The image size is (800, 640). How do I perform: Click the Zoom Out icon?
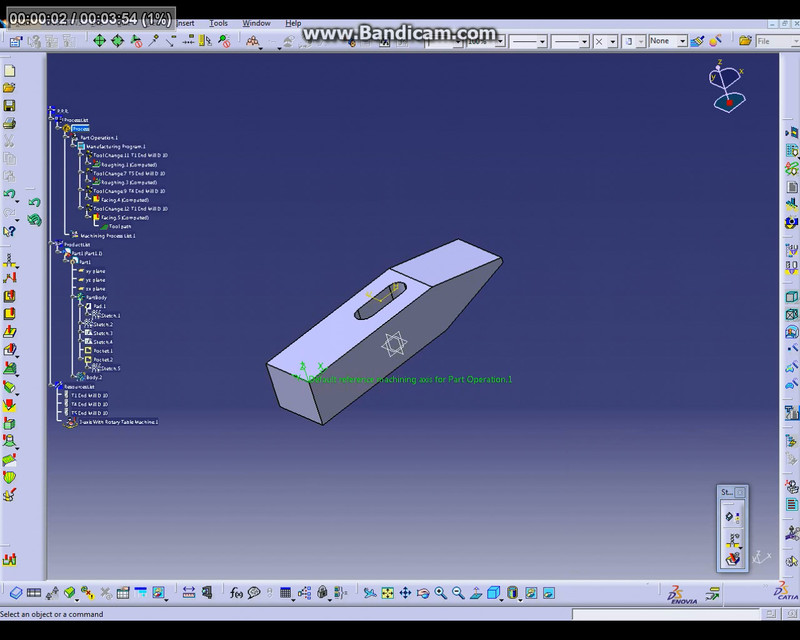pos(457,592)
